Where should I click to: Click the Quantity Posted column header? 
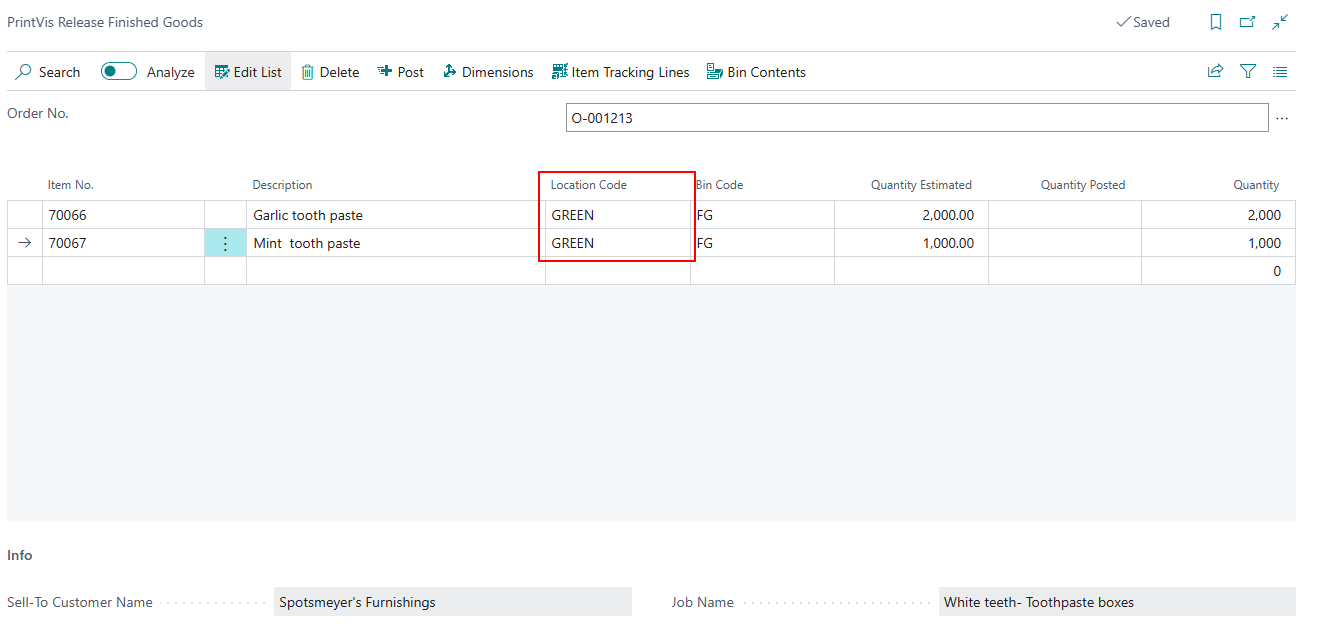1083,185
